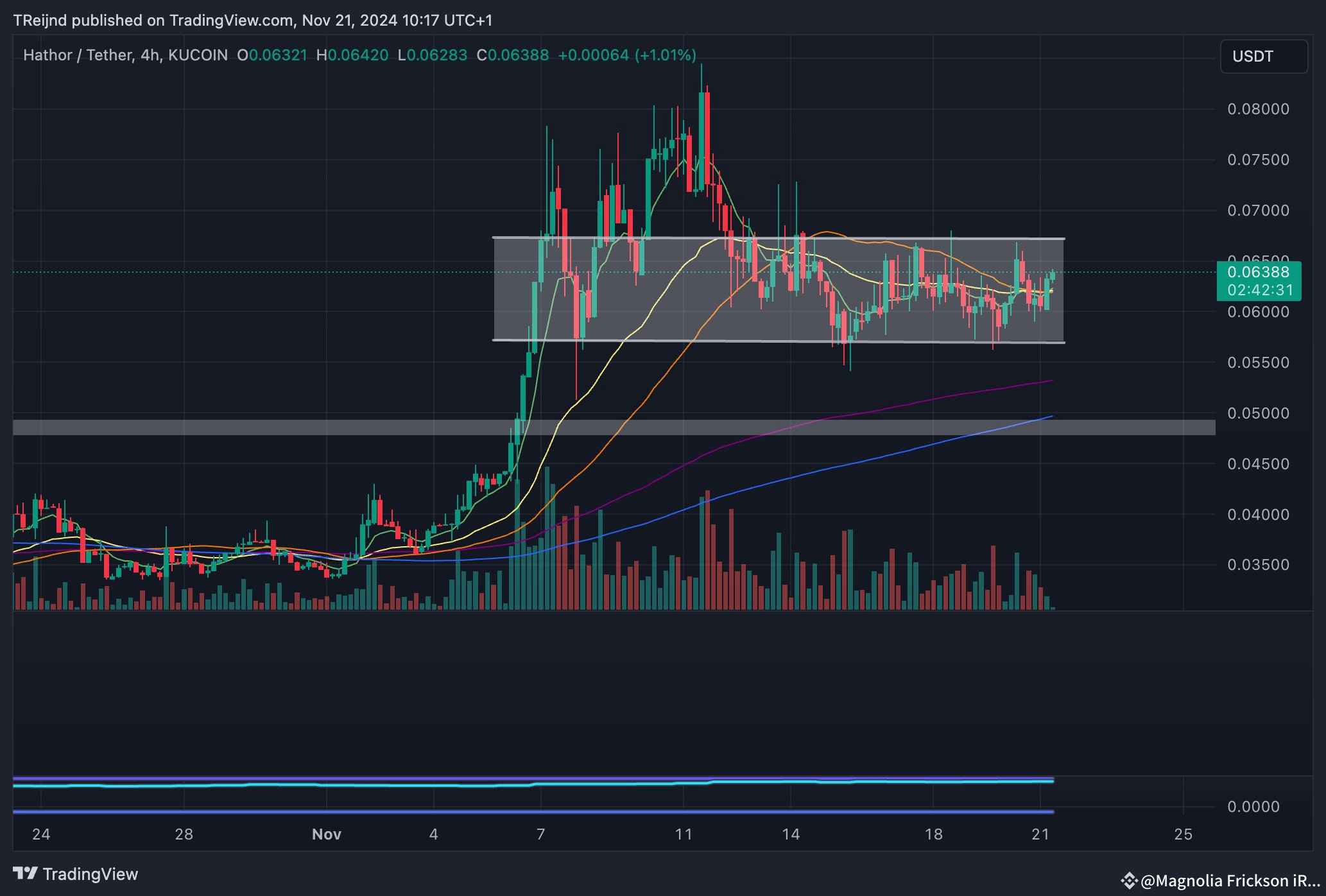
Task: Click the 24 date axis label
Action: pos(41,834)
